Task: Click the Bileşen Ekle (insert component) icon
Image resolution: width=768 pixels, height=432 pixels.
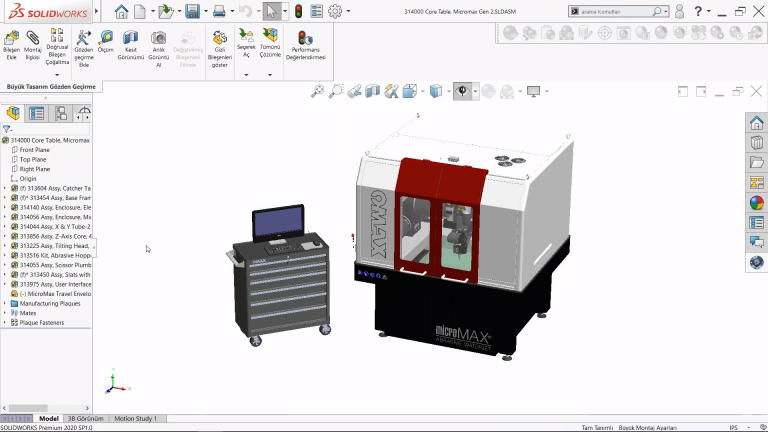Action: coord(11,38)
